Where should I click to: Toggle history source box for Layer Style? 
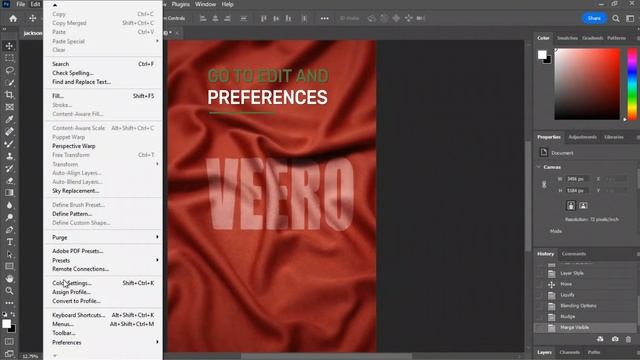[540, 273]
